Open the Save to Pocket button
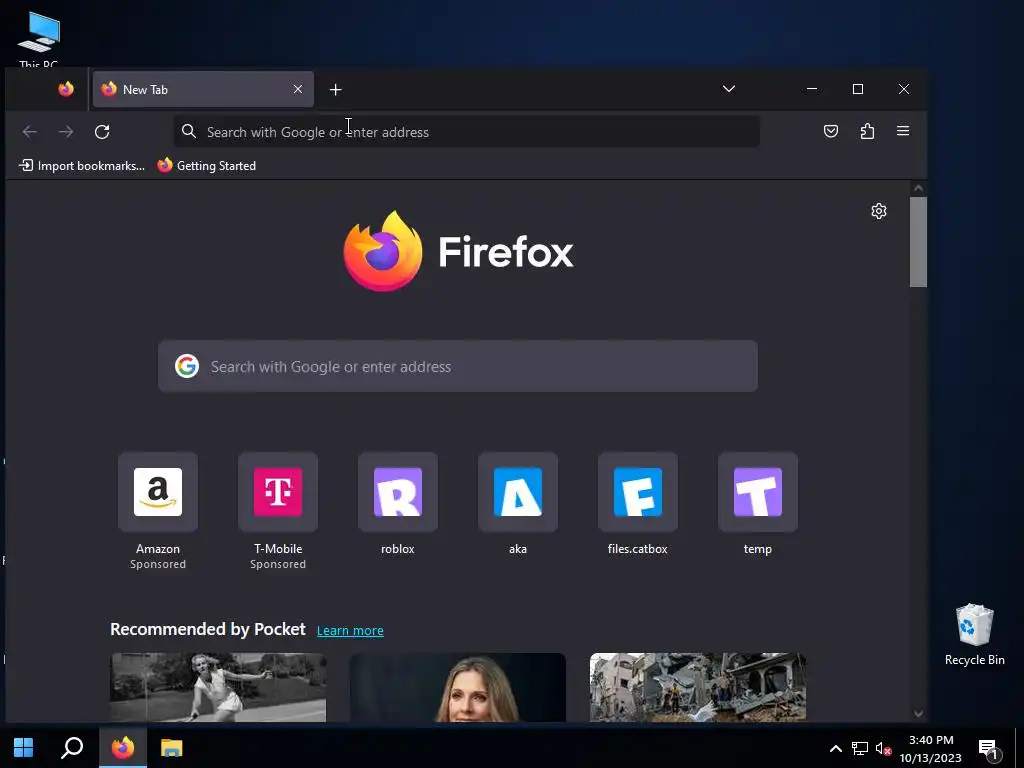Screen dimensions: 1024x768 (x=831, y=131)
